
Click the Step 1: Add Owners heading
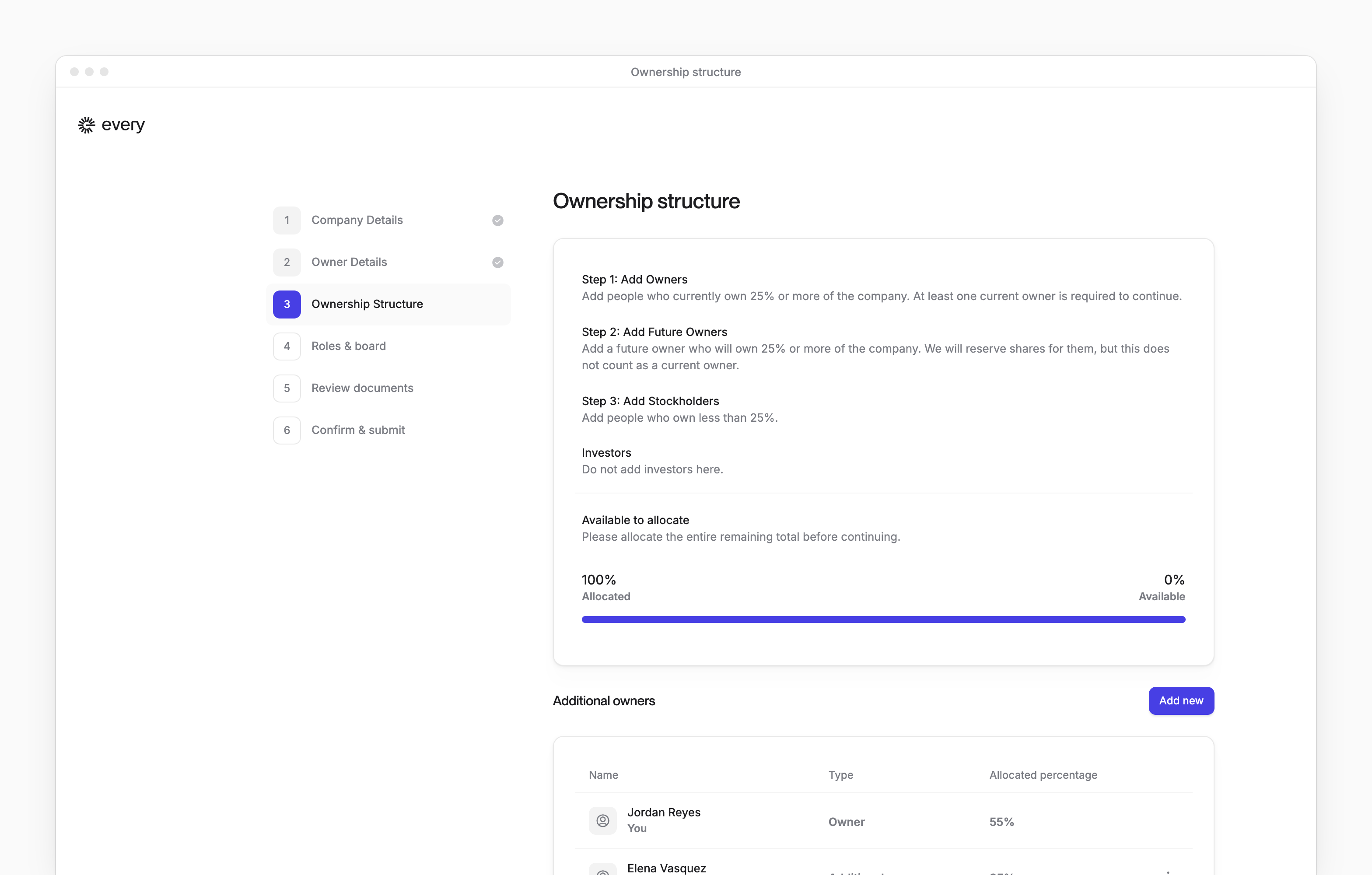pos(634,280)
